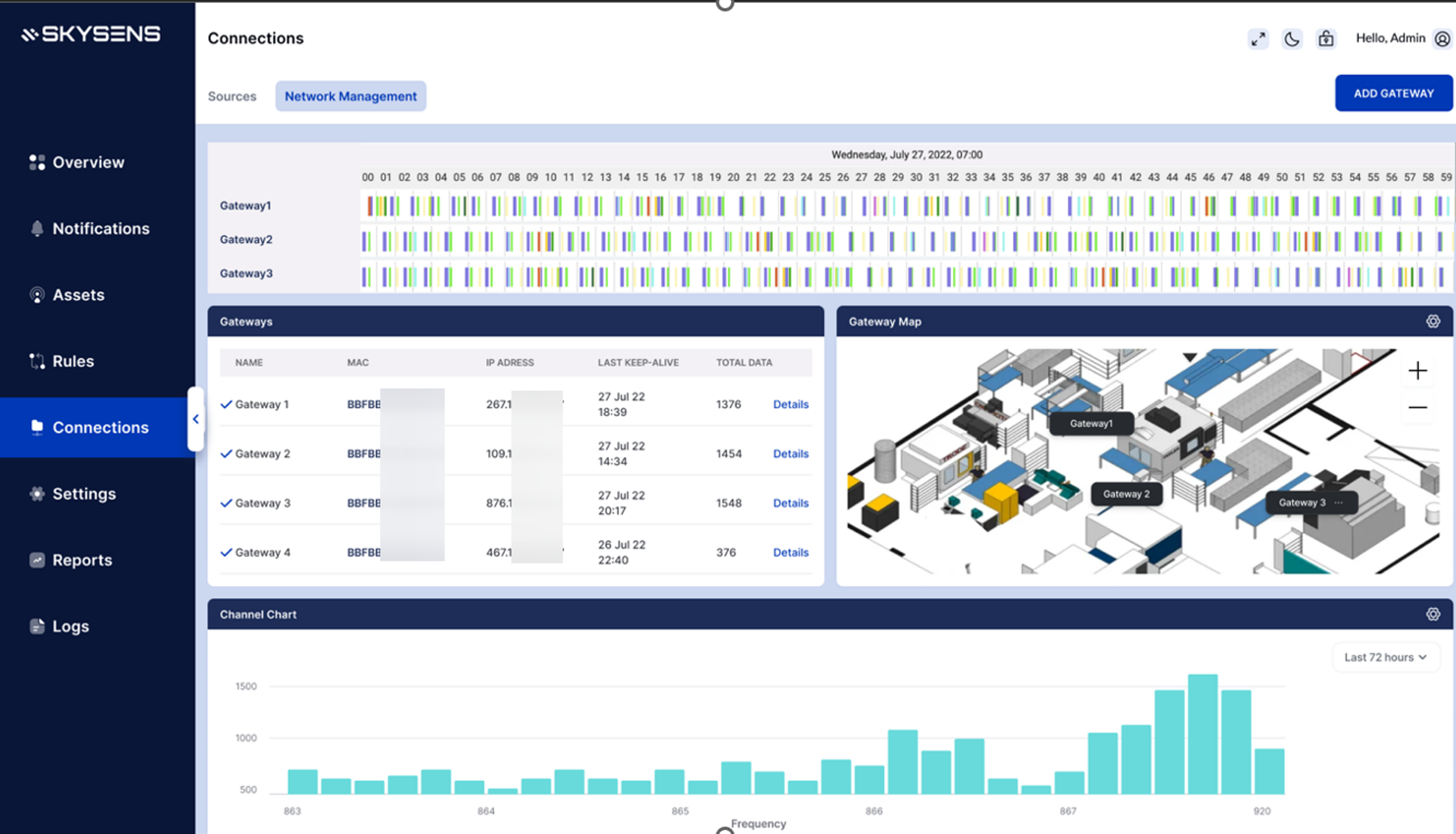Switch to the Sources tab
1456x834 pixels.
coord(232,97)
